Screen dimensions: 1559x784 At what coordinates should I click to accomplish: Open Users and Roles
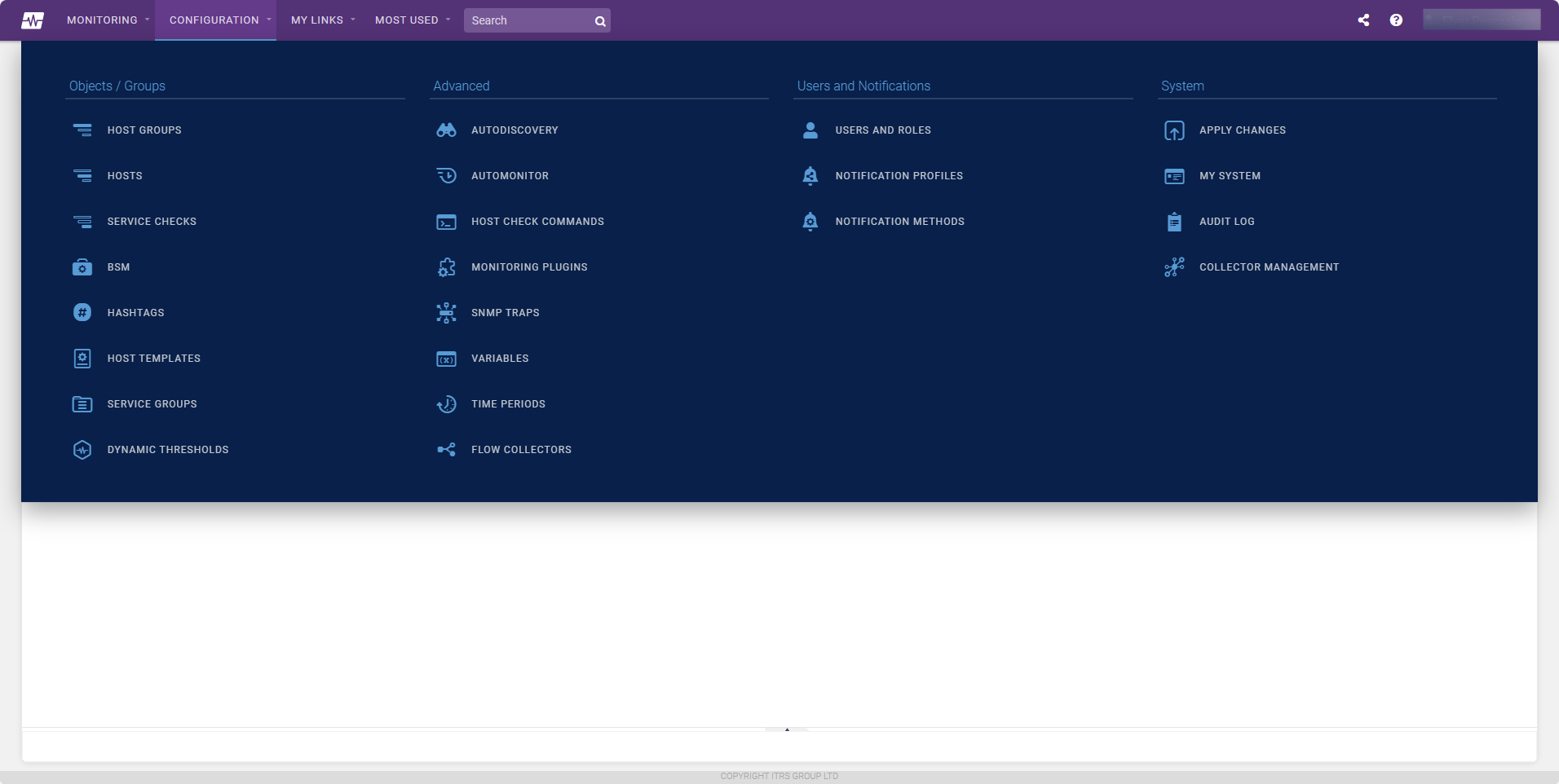pos(883,130)
